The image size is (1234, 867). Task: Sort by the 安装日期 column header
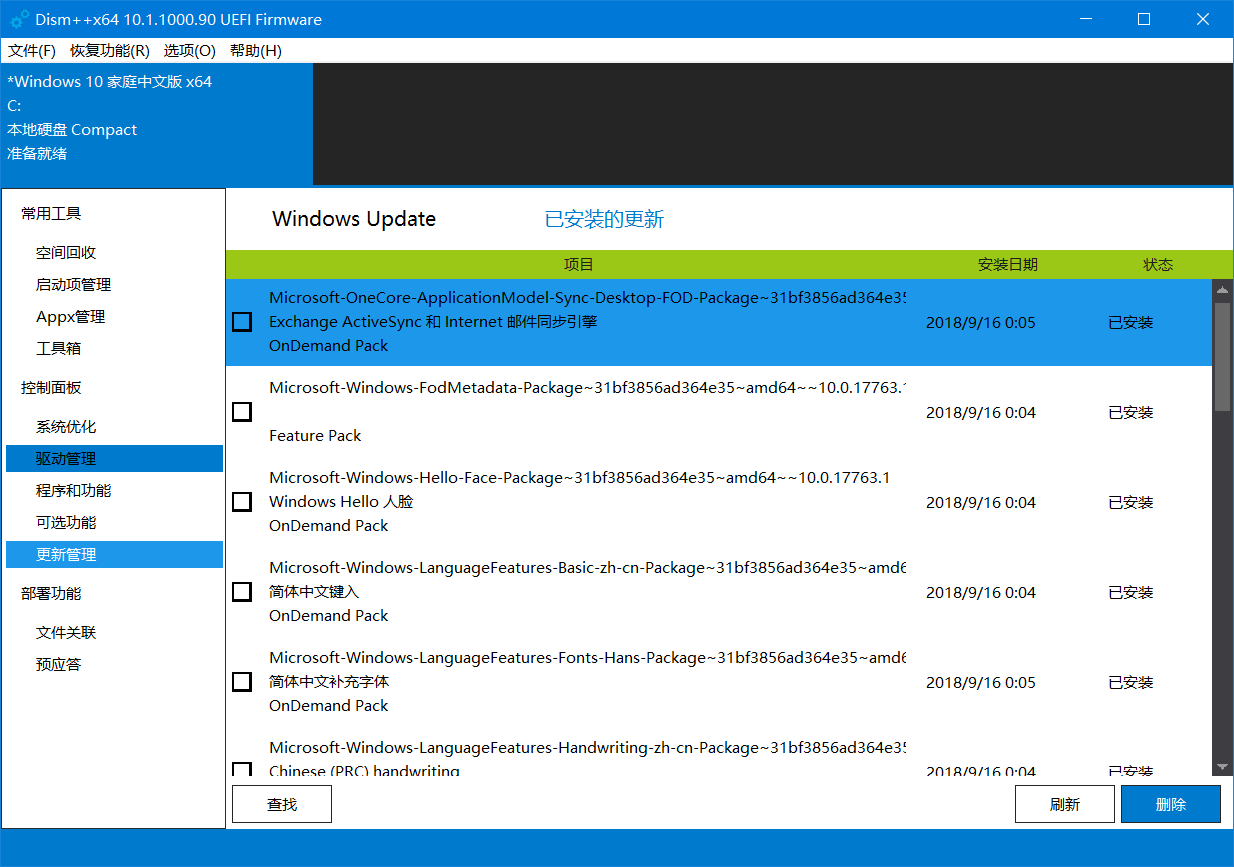[x=1008, y=265]
